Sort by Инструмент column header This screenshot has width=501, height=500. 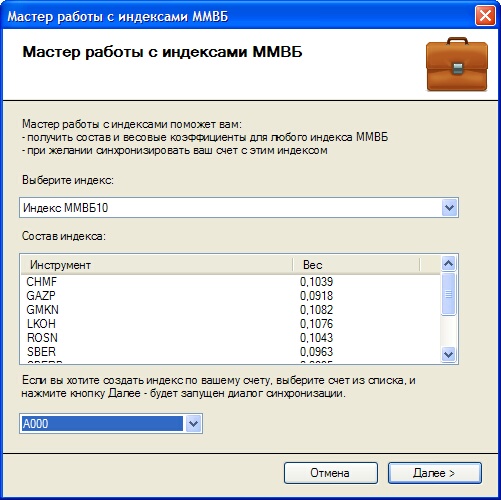point(157,265)
